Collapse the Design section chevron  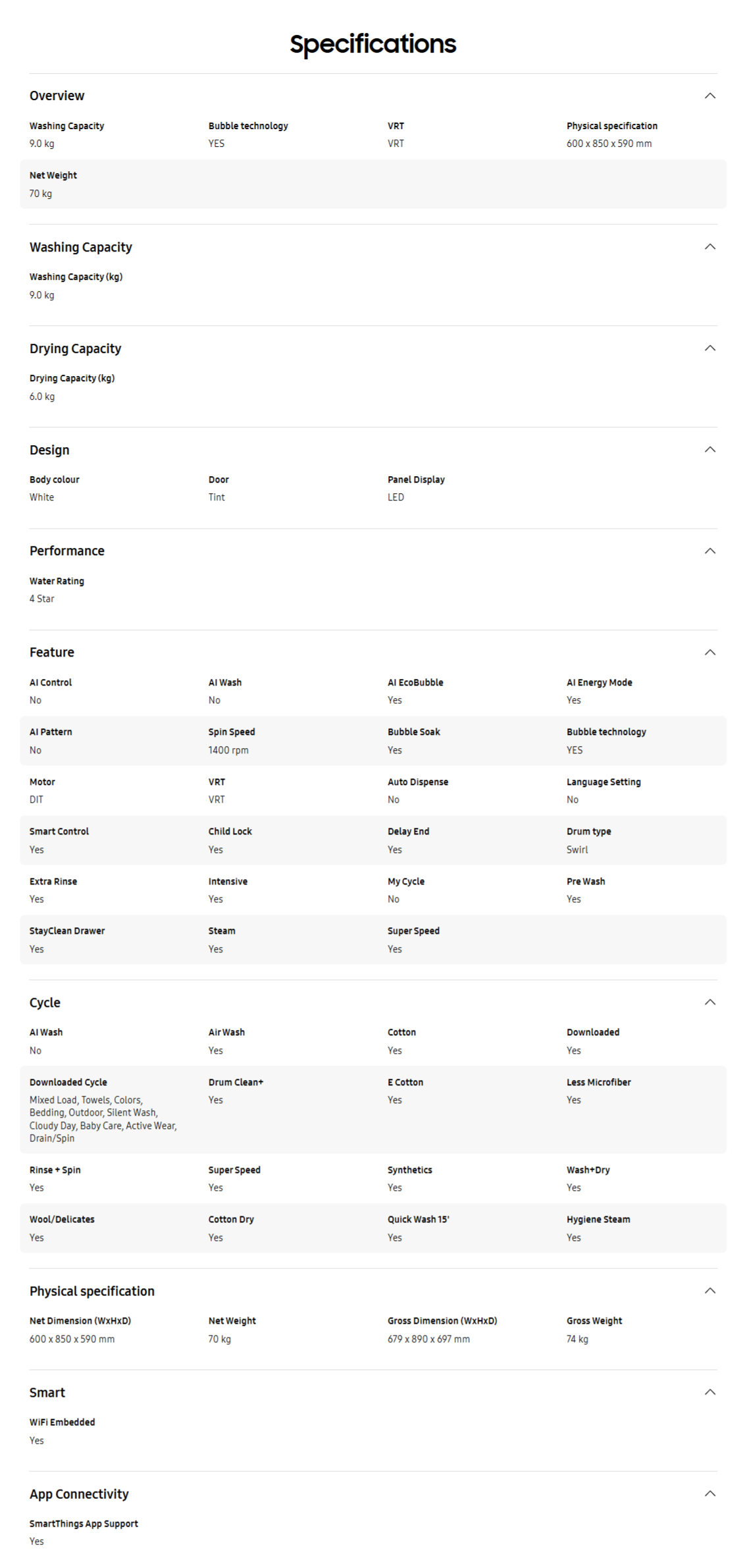709,449
